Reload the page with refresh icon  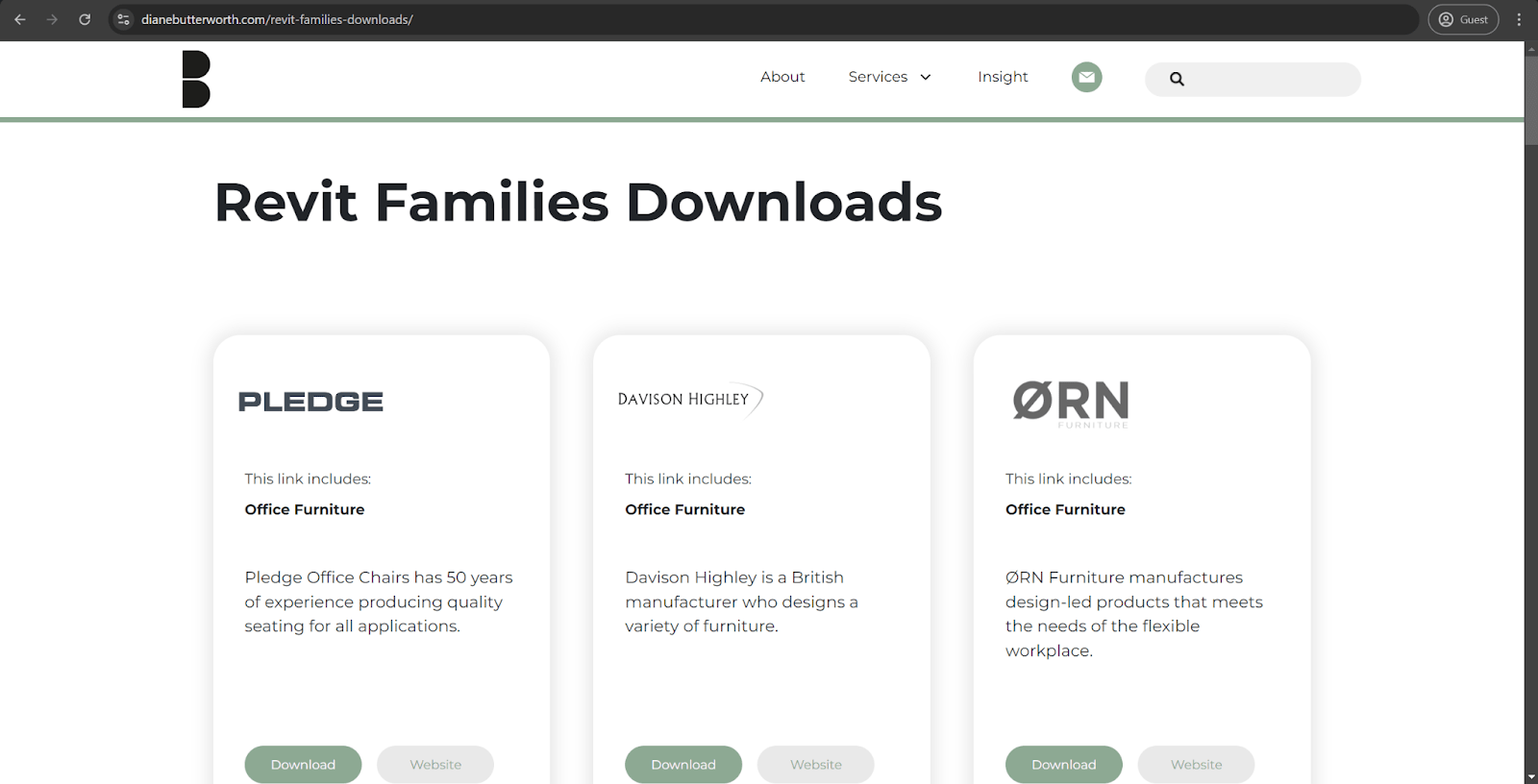(85, 19)
